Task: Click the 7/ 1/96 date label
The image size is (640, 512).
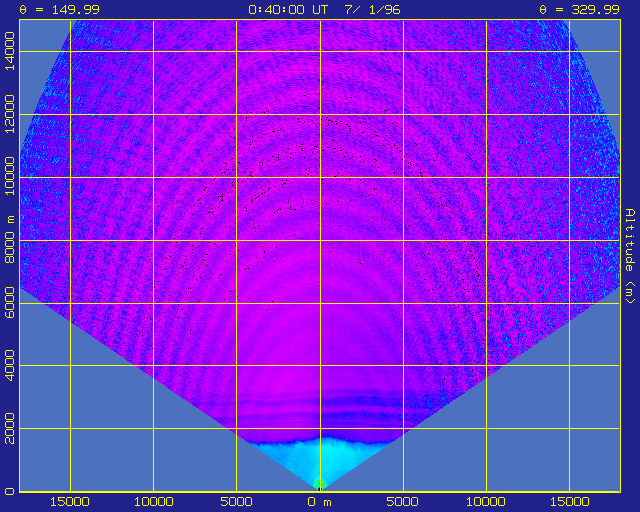Action: click(x=372, y=9)
